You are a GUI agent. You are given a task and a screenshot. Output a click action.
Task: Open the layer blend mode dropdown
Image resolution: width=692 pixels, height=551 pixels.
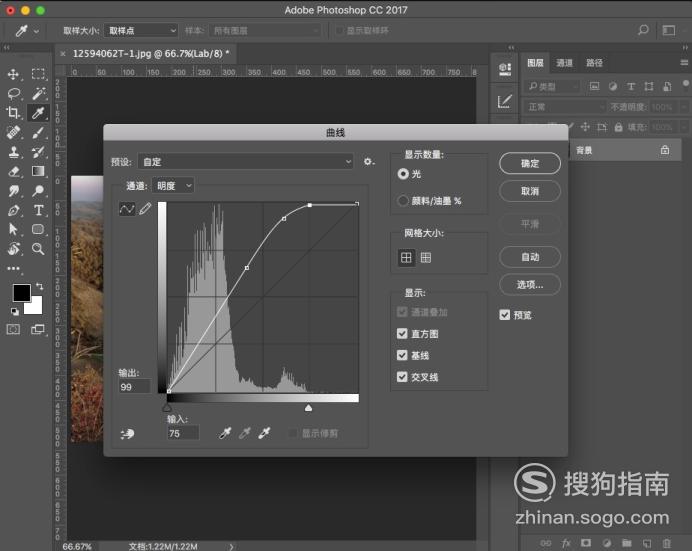[565, 107]
